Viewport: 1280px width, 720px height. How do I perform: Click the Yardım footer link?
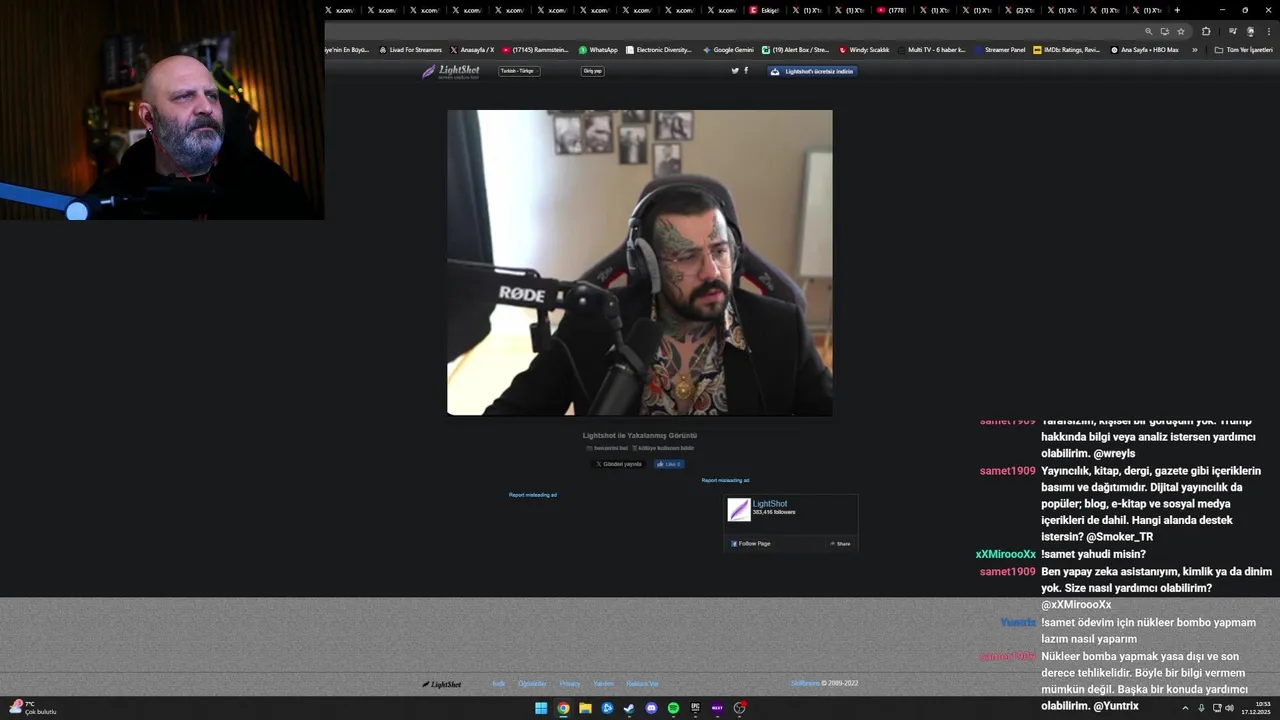(x=603, y=684)
